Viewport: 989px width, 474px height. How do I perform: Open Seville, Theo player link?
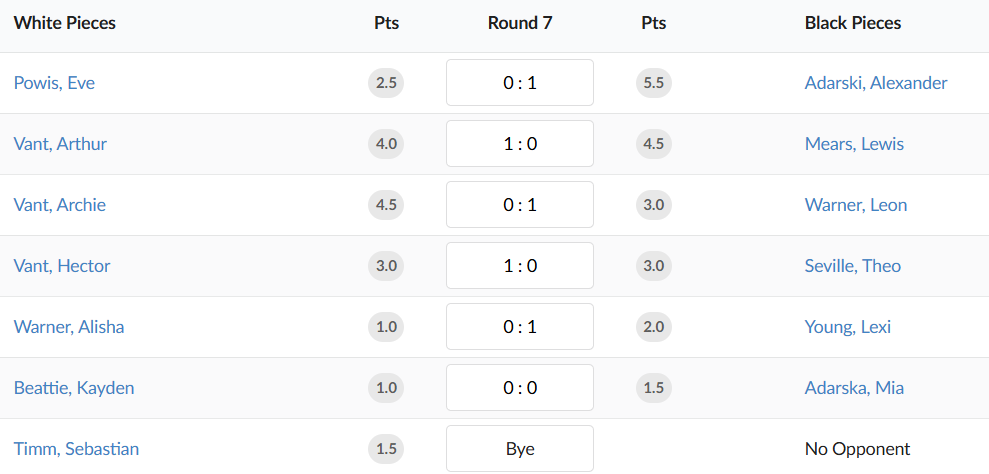point(852,266)
